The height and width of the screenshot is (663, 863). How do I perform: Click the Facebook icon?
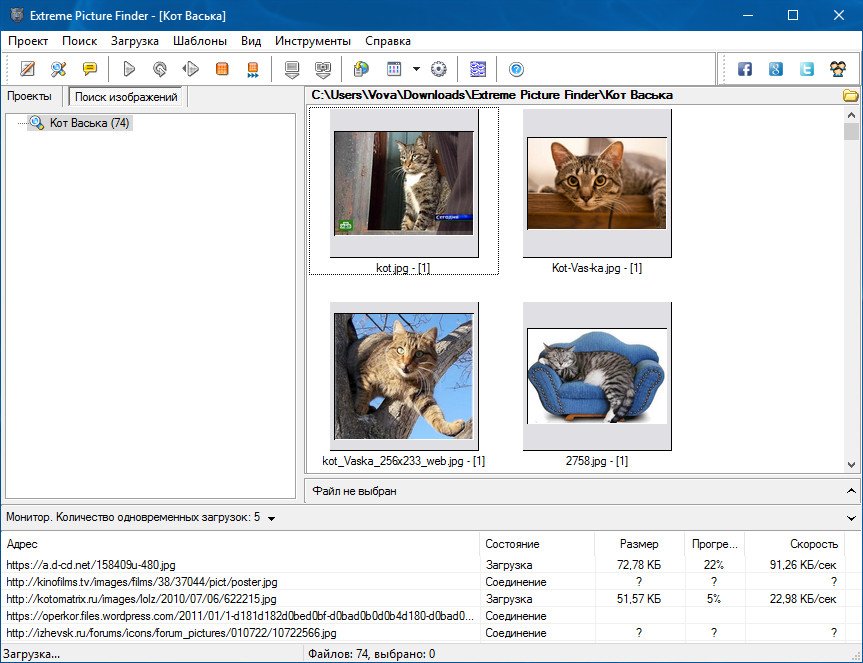tap(745, 69)
